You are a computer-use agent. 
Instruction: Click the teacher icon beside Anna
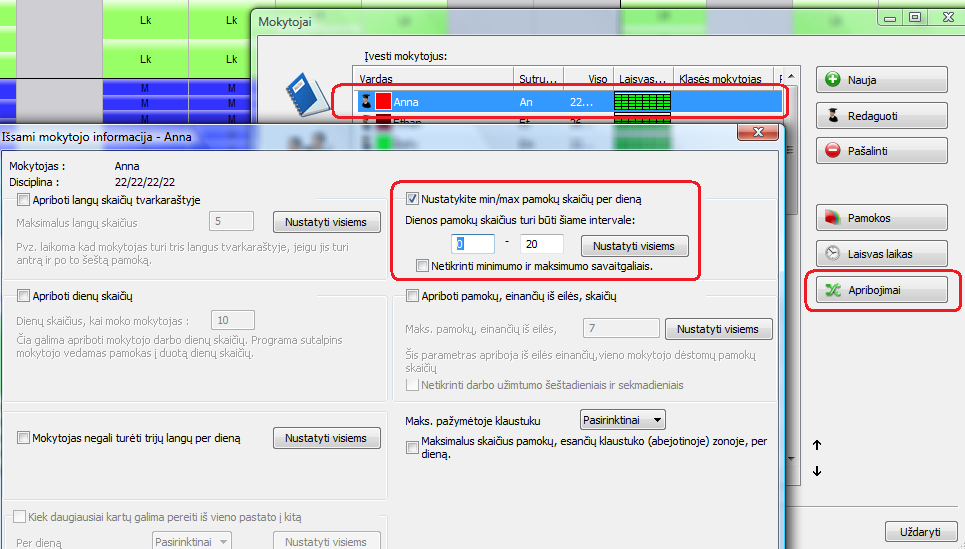pos(366,101)
